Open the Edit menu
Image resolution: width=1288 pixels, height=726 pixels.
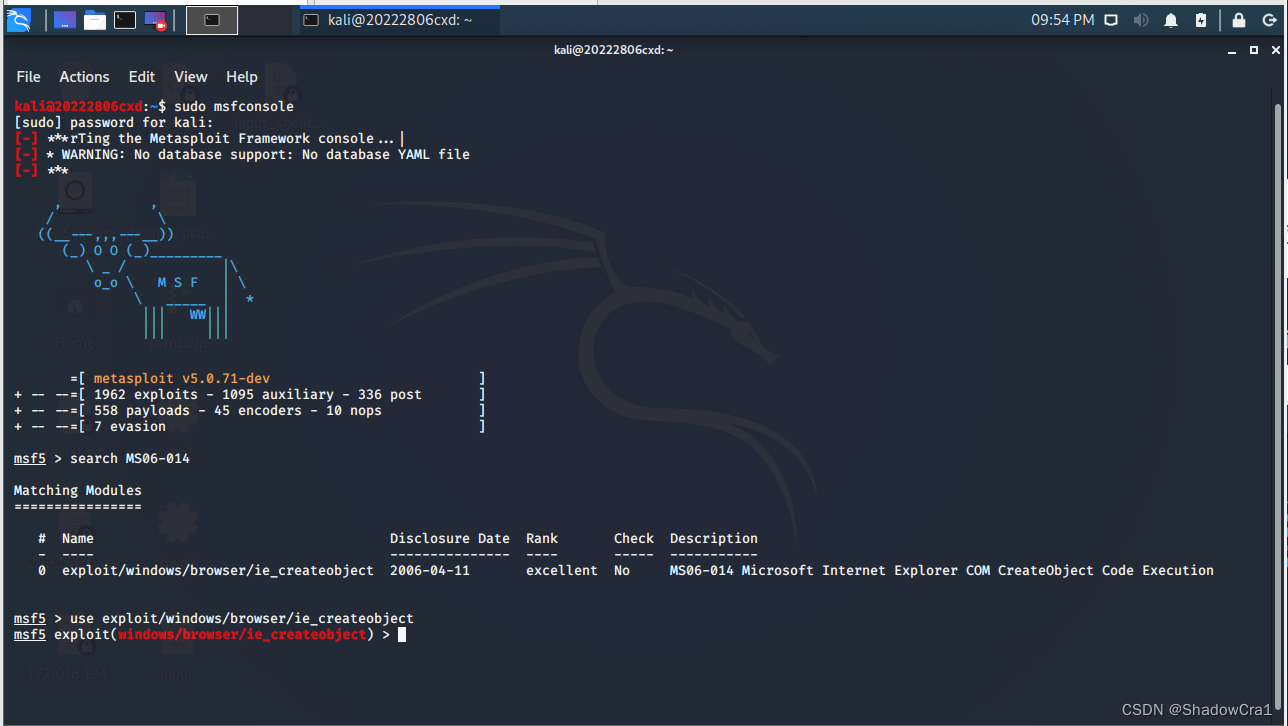(142, 77)
